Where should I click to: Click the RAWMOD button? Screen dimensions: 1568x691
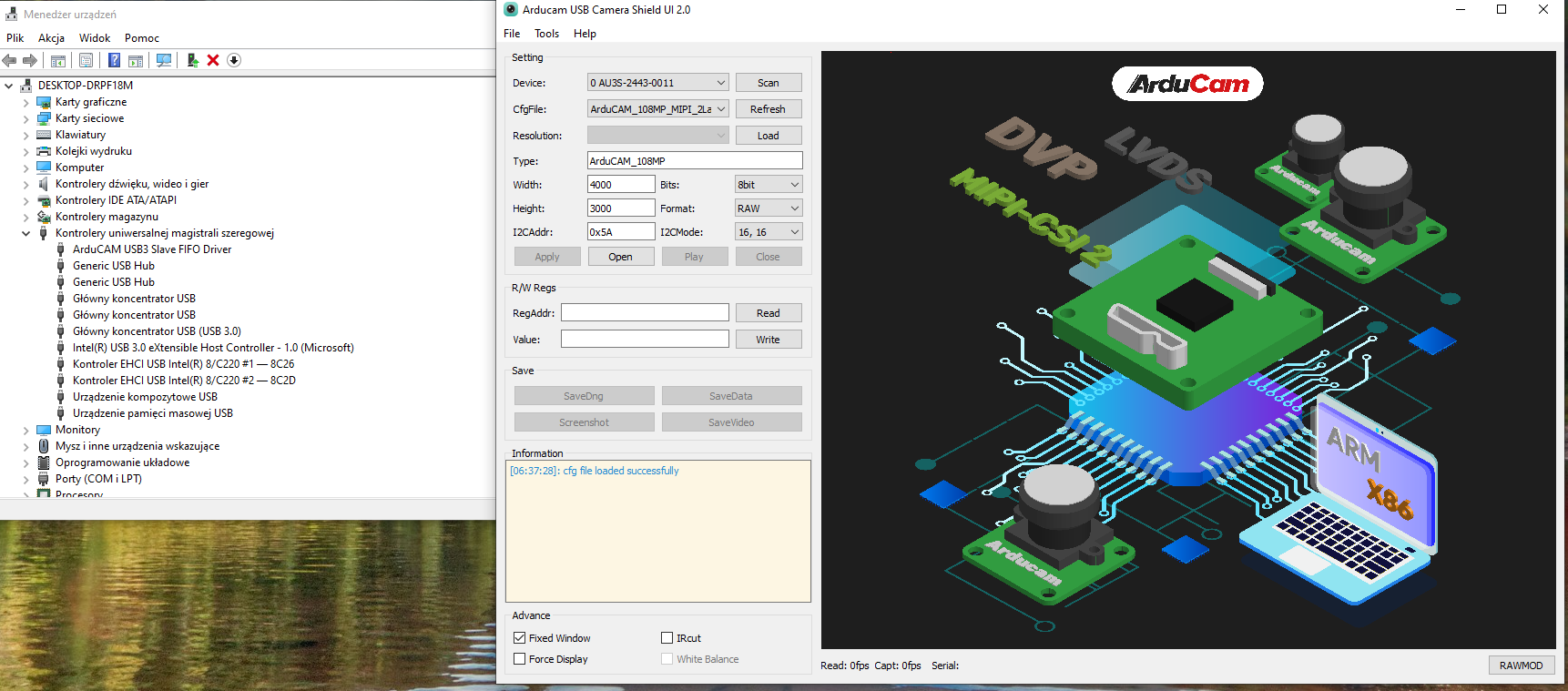pyautogui.click(x=1522, y=666)
